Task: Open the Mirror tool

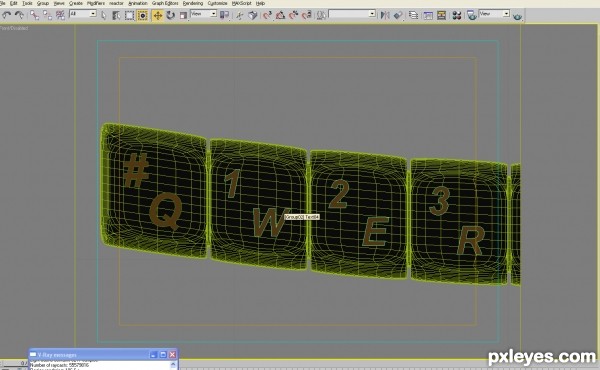Action: (x=385, y=15)
